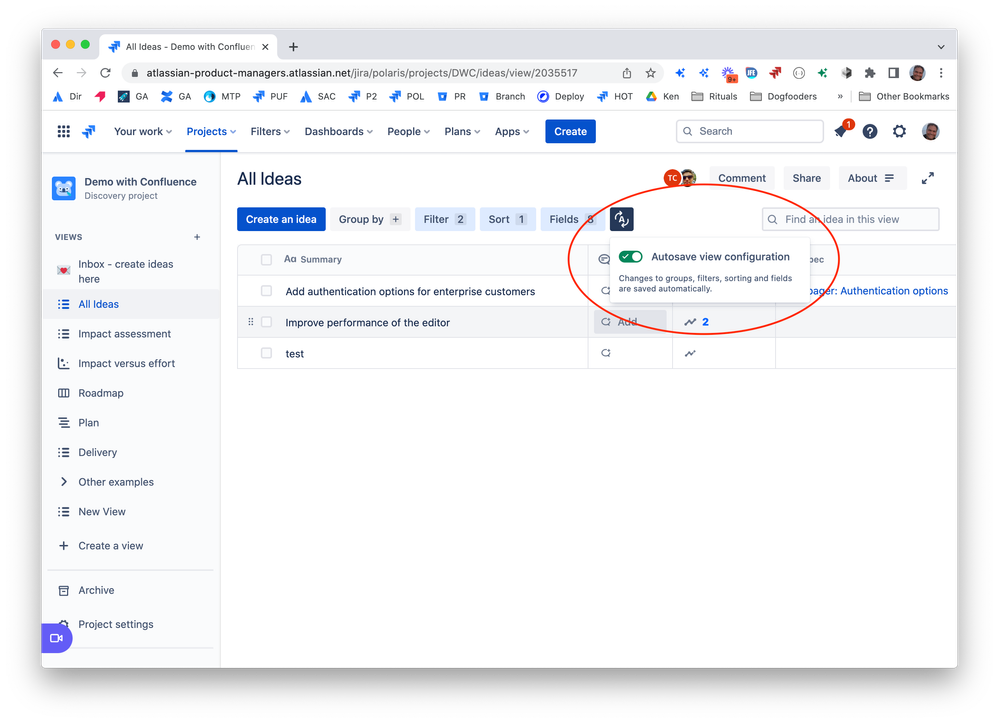
Task: Click the plus icon next to VIEWS
Action: tap(197, 237)
